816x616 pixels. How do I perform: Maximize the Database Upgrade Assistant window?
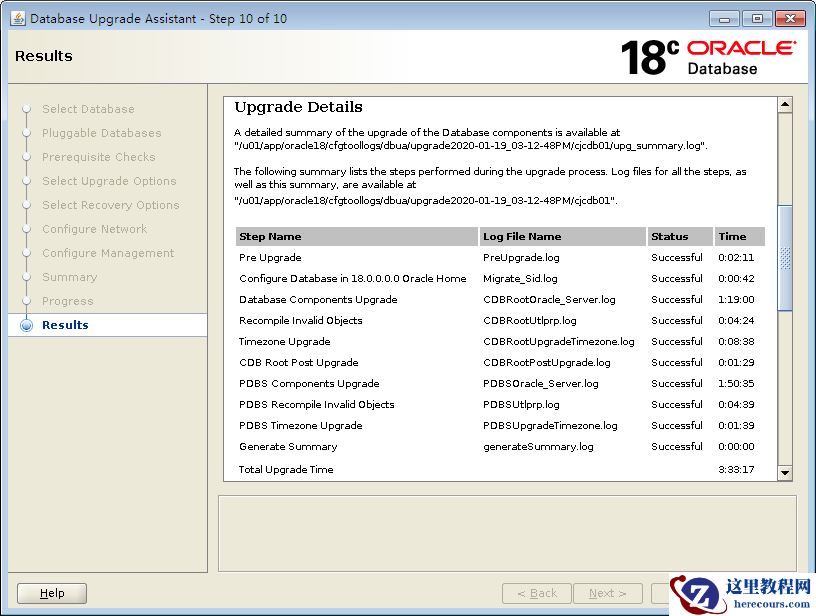coord(757,19)
